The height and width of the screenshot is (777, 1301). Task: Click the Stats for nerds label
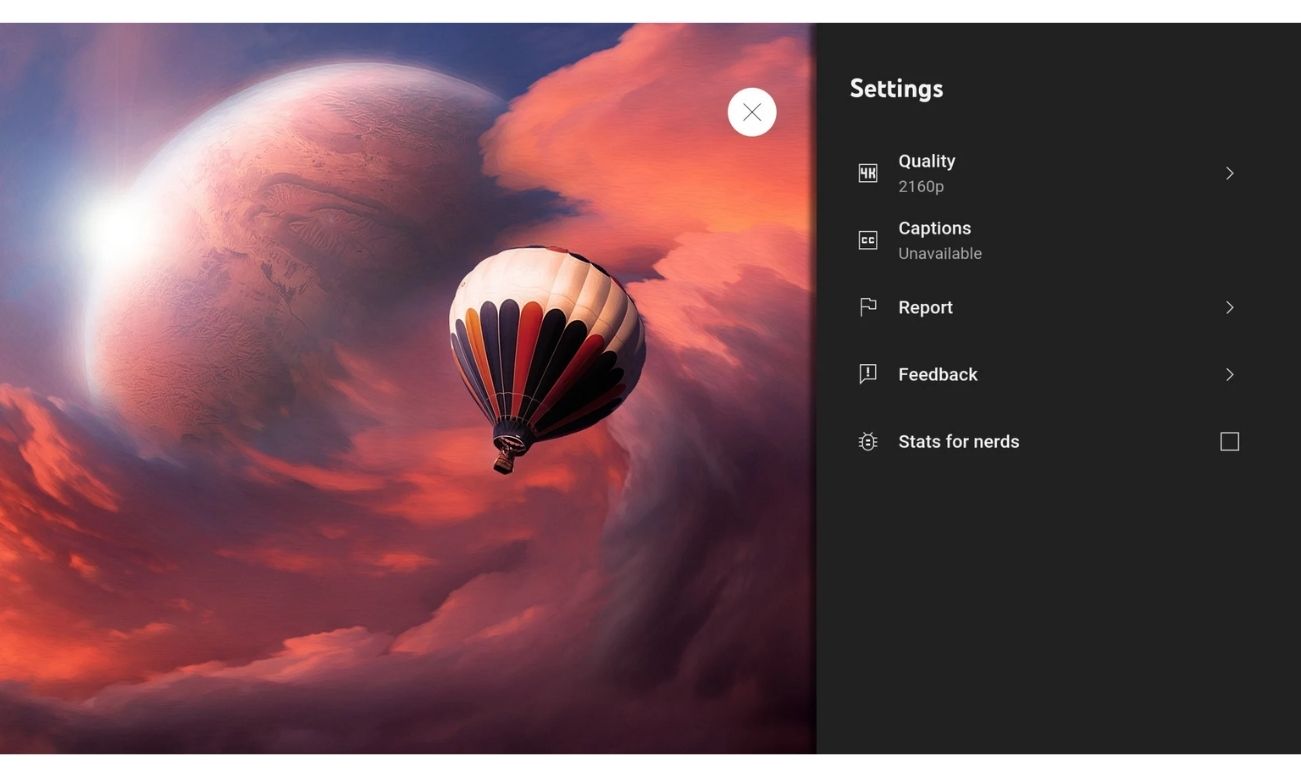(x=958, y=441)
